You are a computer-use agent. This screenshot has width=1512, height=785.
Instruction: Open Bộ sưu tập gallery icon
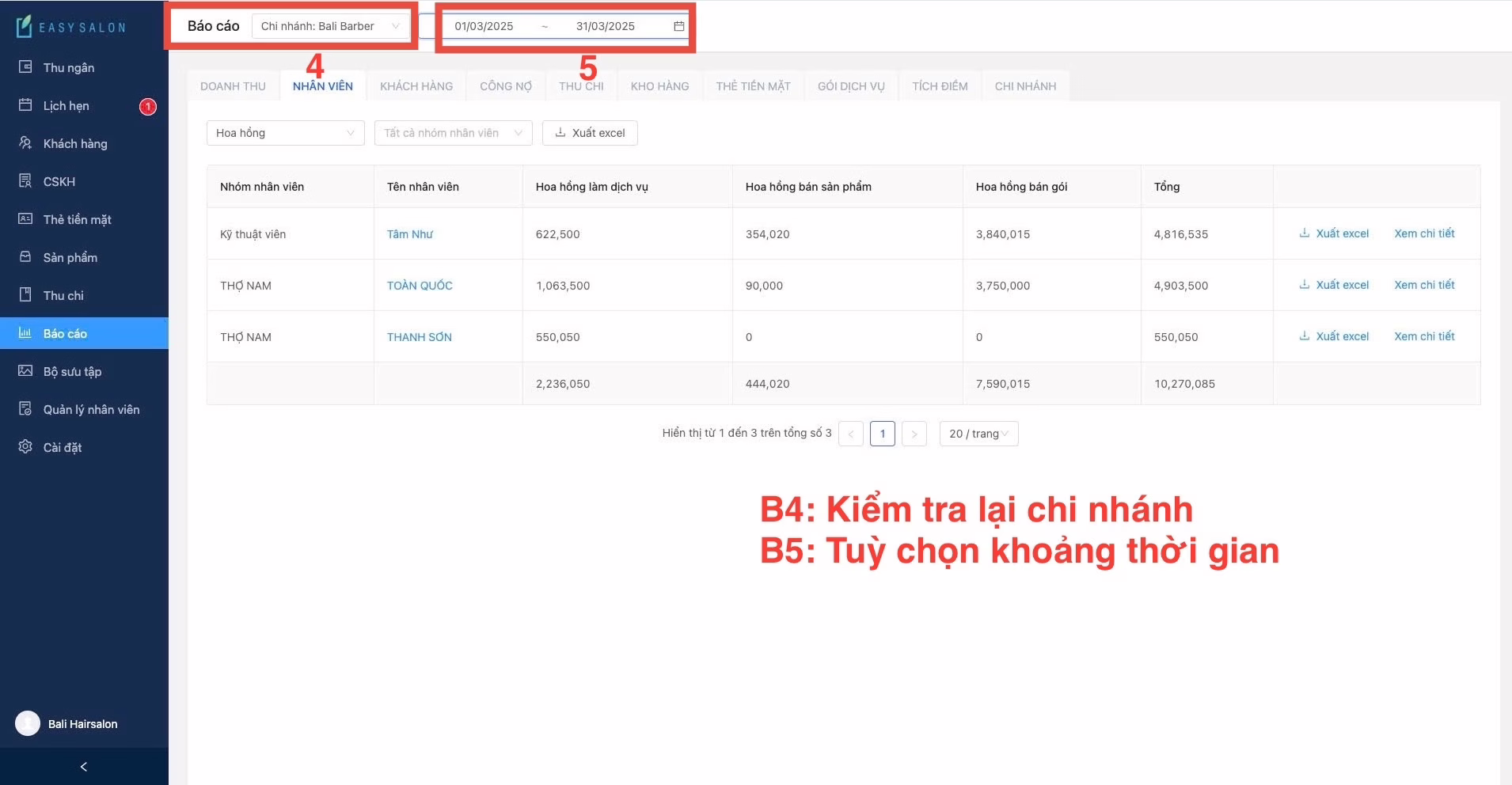tap(25, 371)
